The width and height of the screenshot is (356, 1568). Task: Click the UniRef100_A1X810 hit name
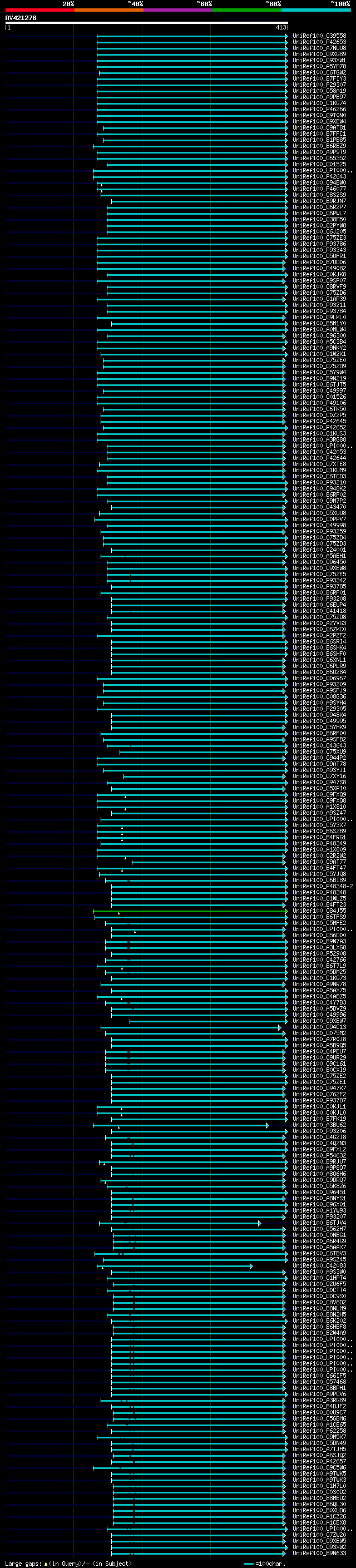click(319, 807)
